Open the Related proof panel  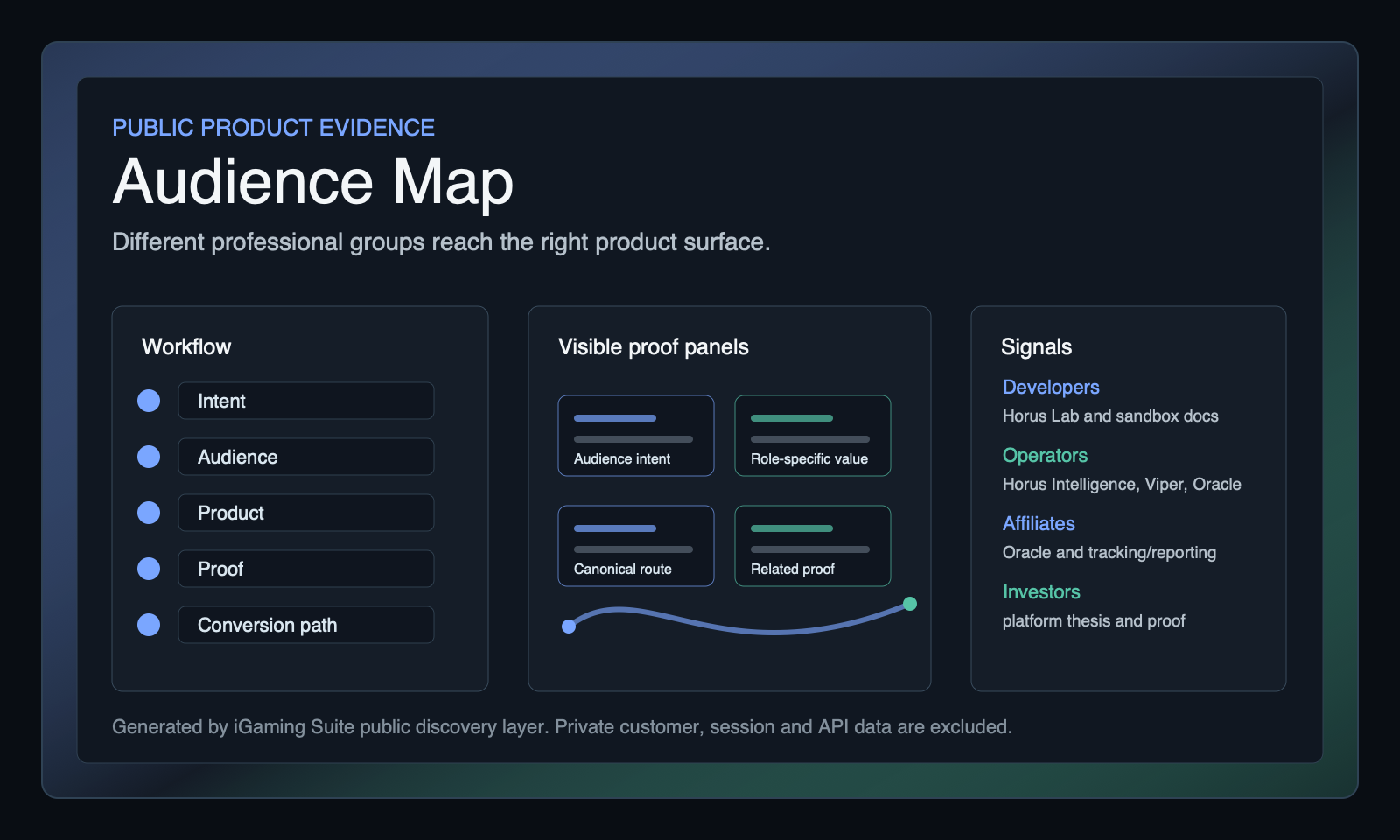(813, 546)
